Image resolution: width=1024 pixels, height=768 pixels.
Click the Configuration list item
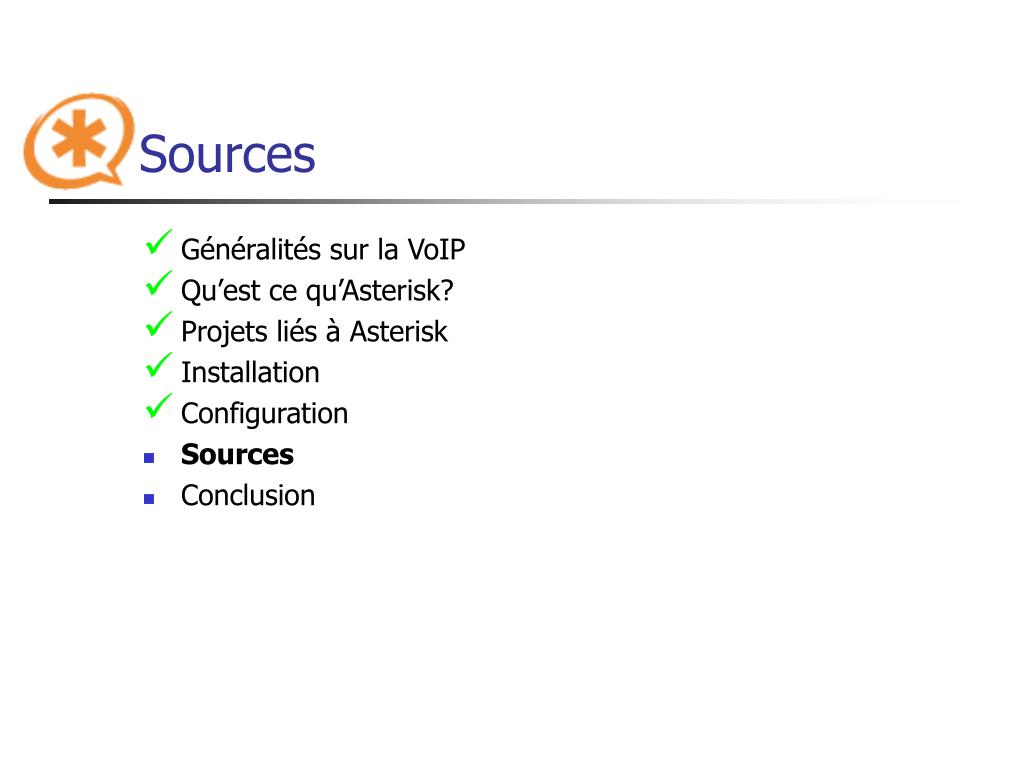click(x=264, y=414)
